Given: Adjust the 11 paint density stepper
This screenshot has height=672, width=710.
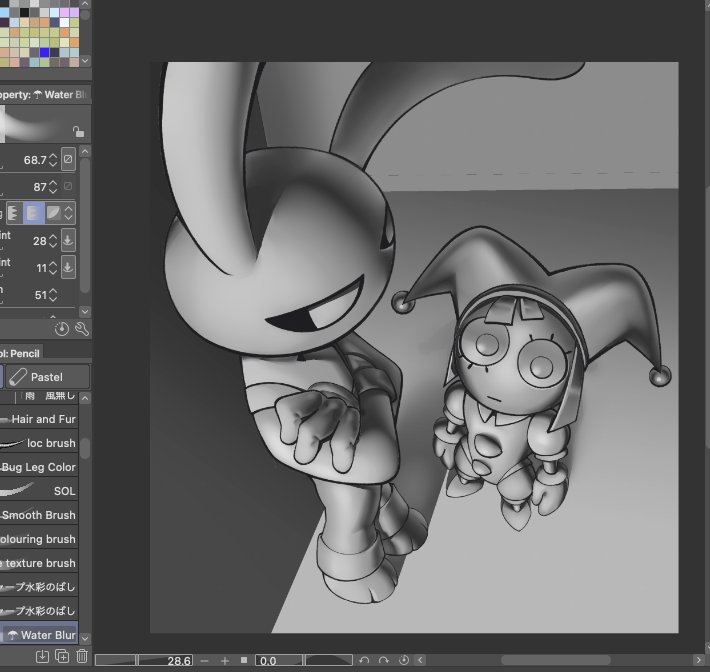Looking at the screenshot, I should (x=53, y=268).
